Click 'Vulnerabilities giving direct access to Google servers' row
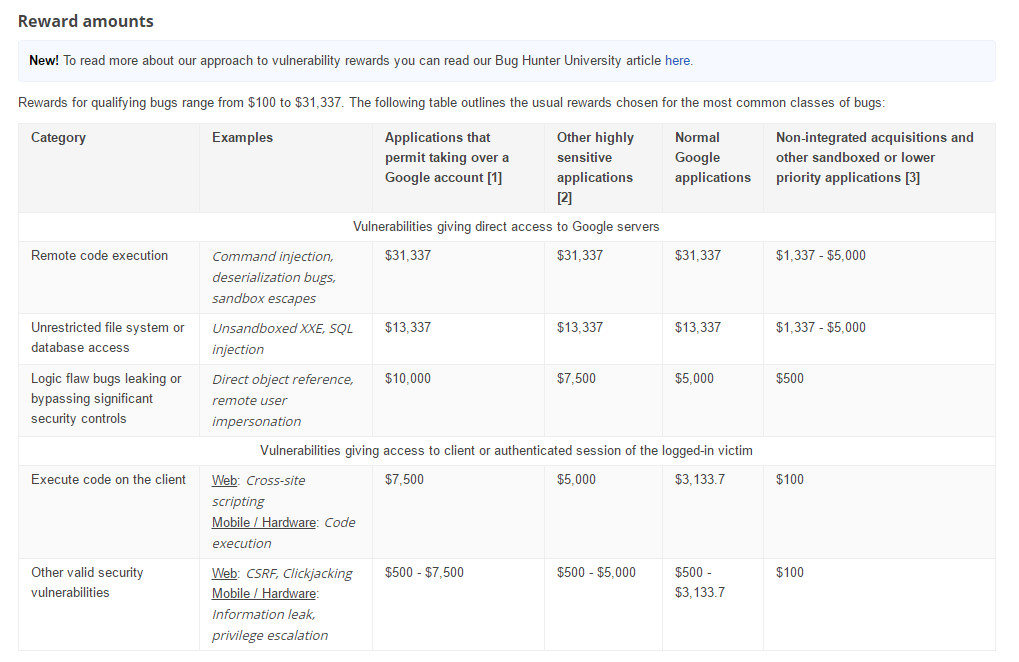Screen dimensions: 1019x662 coord(506,227)
